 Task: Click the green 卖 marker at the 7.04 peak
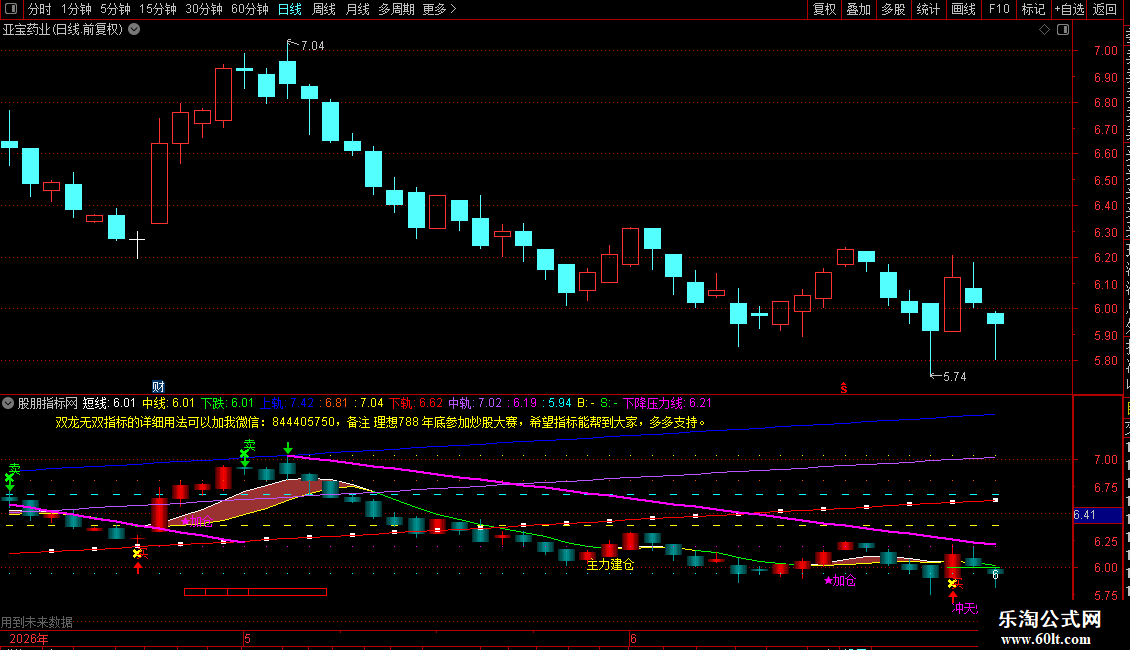[x=249, y=445]
